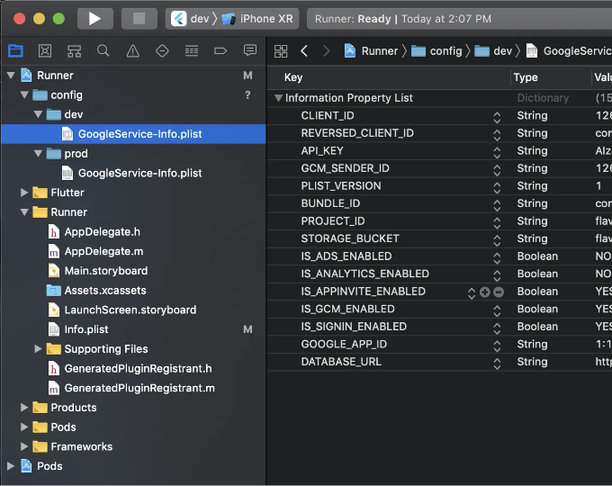Open the Debug navigator icon
Screen dimensions: 612x486
click(x=191, y=51)
